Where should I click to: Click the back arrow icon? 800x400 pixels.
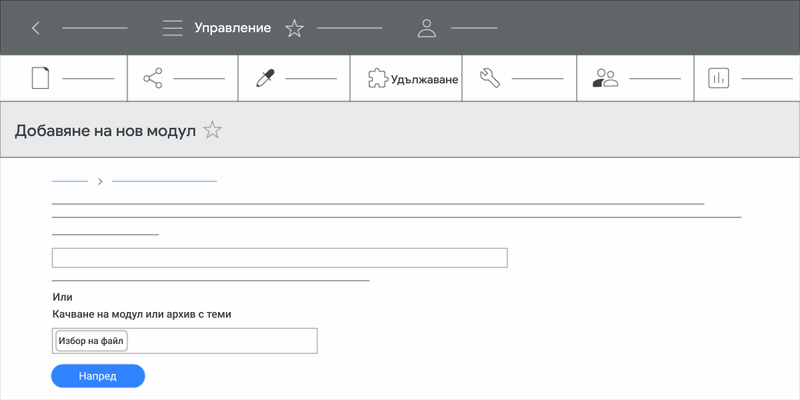[35, 28]
